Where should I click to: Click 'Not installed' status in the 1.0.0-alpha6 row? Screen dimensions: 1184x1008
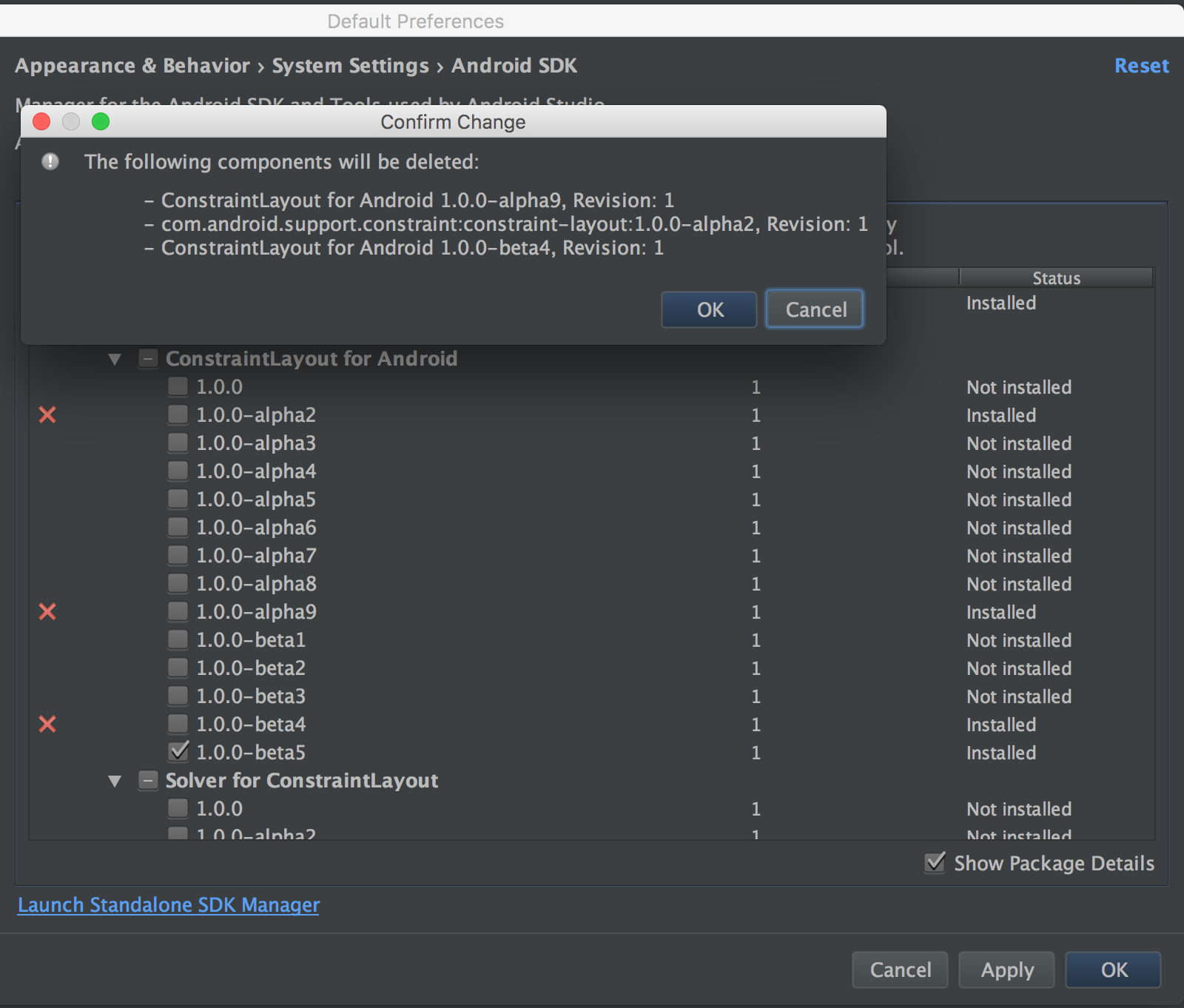1019,528
